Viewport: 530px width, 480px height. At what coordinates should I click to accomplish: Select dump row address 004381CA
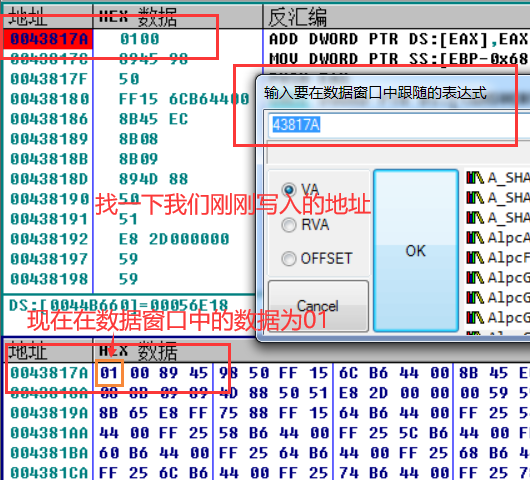point(49,472)
